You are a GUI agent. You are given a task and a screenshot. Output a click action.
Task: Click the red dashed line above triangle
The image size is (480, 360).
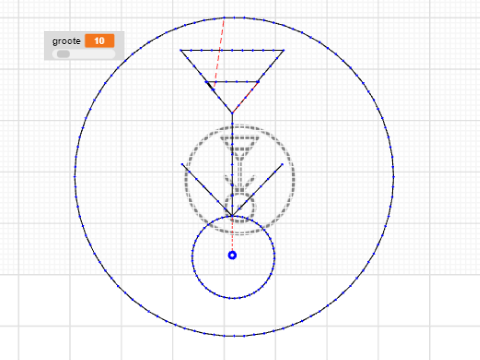pos(219,53)
